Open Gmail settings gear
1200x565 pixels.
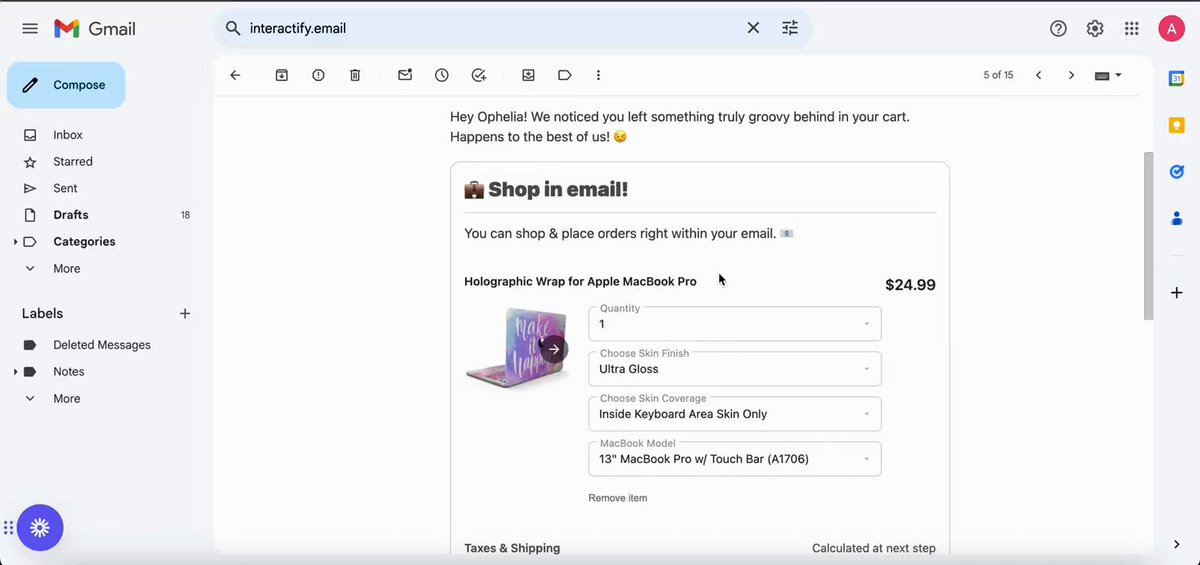point(1095,28)
